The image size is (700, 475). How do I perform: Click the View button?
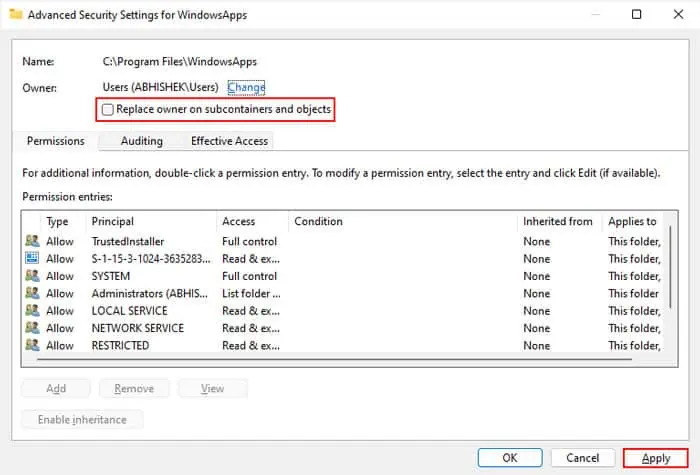coord(212,389)
